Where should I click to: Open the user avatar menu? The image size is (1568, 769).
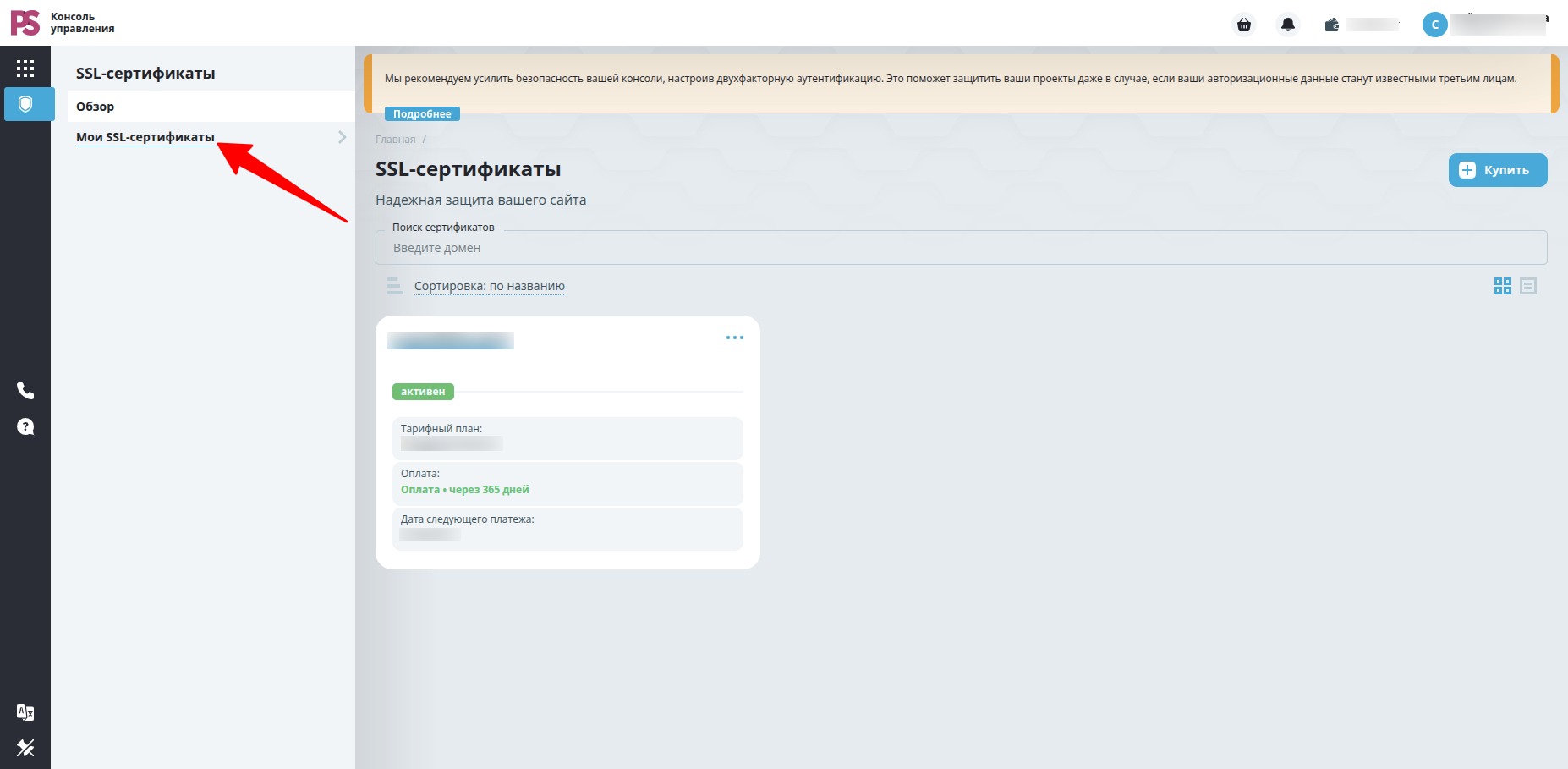(x=1435, y=25)
